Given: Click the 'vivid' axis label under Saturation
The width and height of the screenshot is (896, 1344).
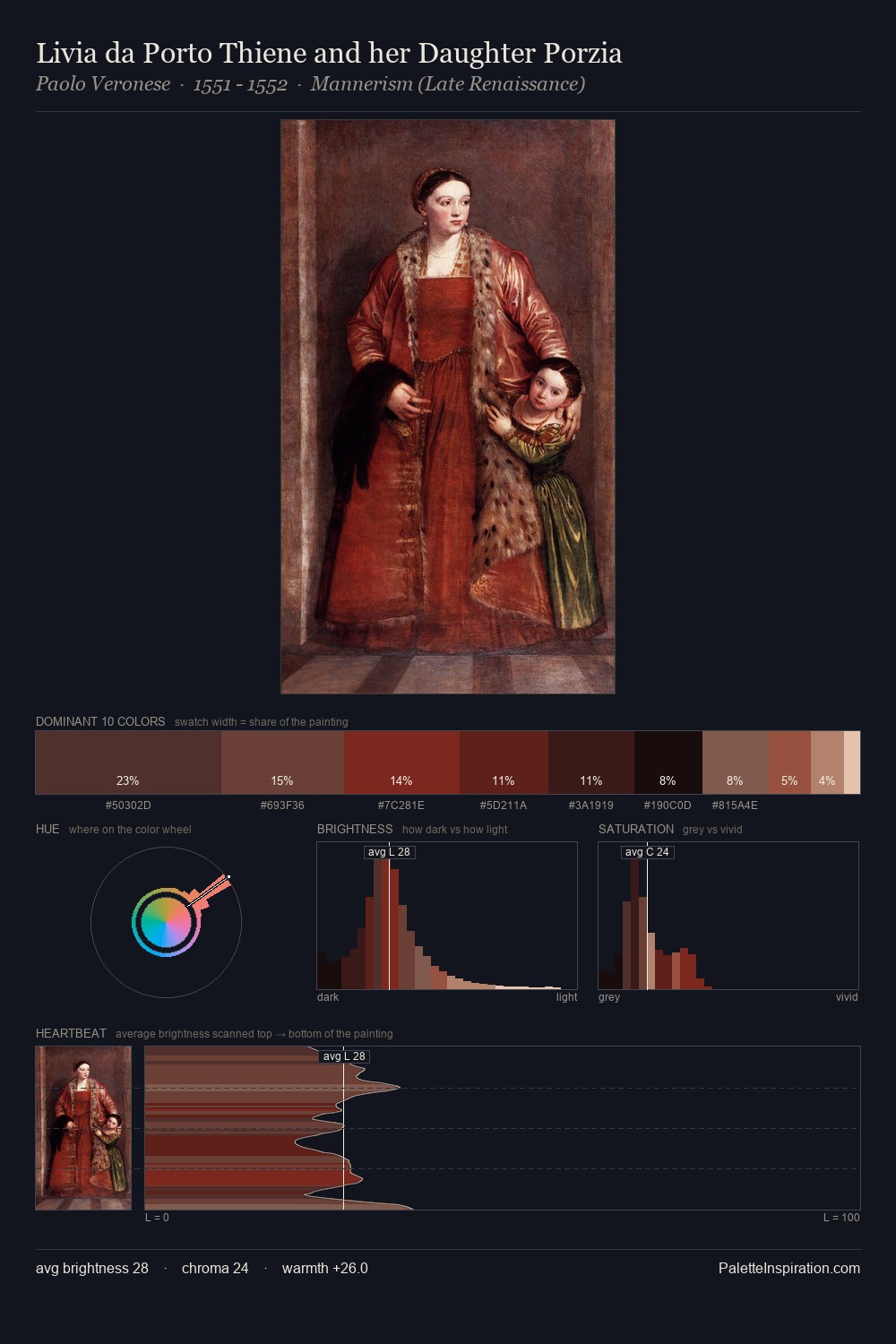Looking at the screenshot, I should [847, 997].
